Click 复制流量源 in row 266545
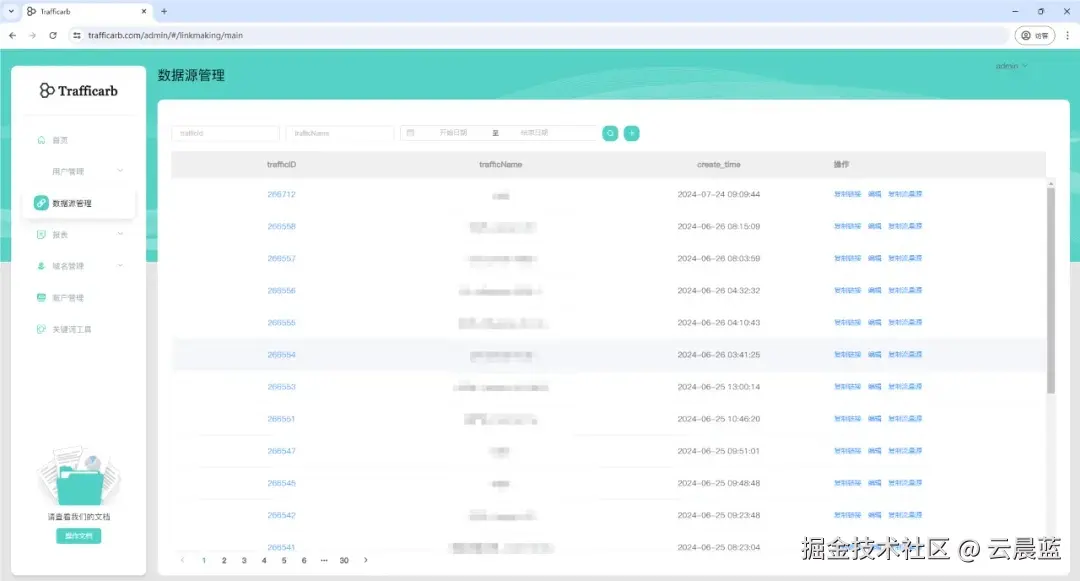Image resolution: width=1080 pixels, height=581 pixels. click(x=905, y=483)
